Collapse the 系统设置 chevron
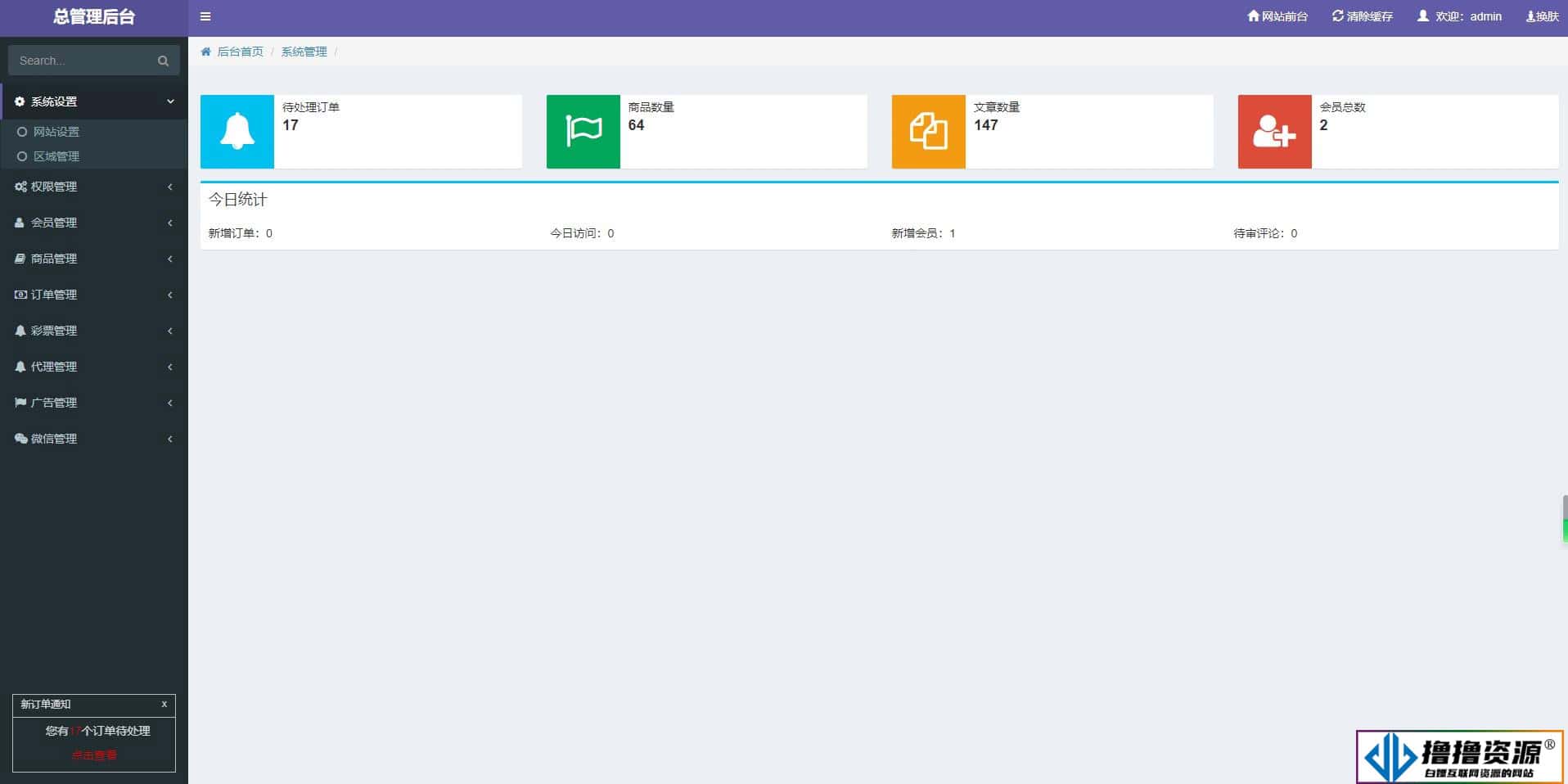This screenshot has height=784, width=1568. [170, 101]
